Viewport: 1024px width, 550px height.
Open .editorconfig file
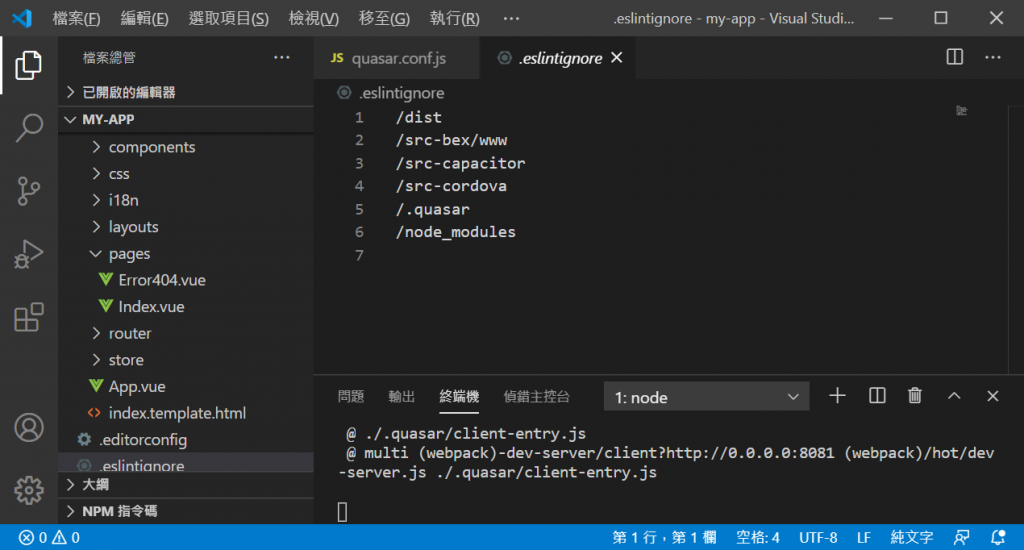click(x=186, y=440)
